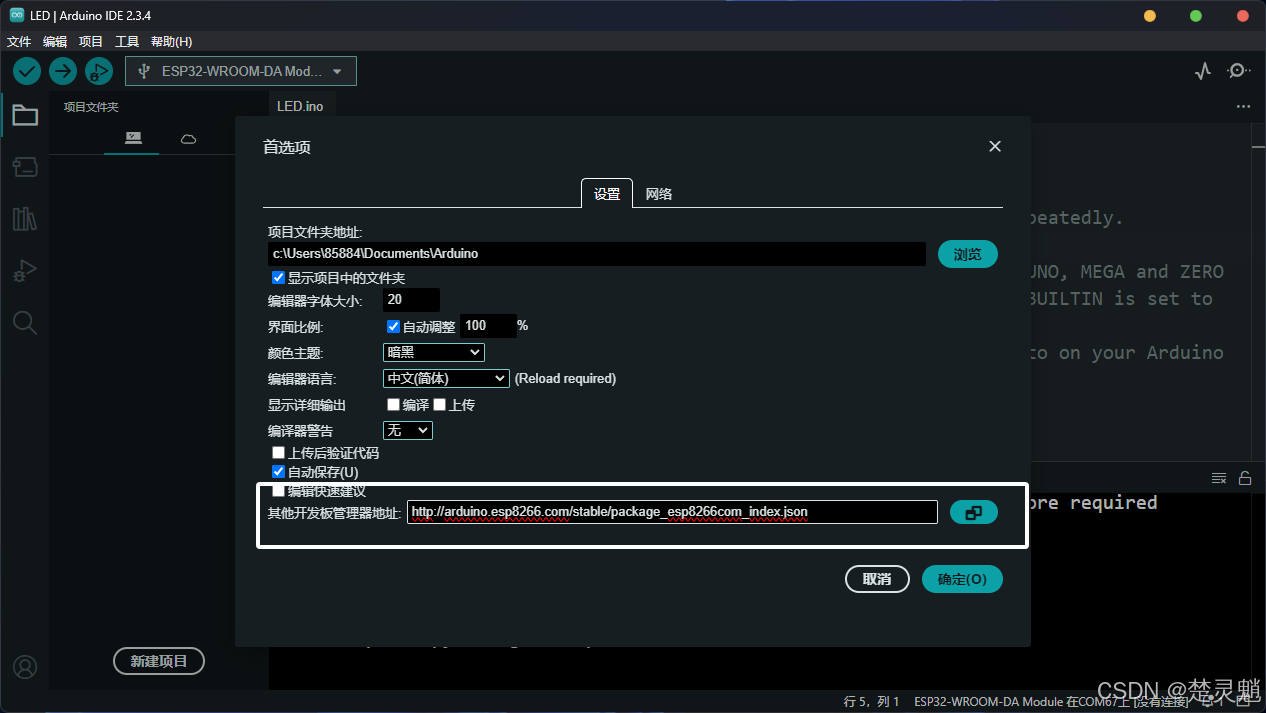Screen dimensions: 1266x713
Task: Open the 工具 menu
Action: (127, 41)
